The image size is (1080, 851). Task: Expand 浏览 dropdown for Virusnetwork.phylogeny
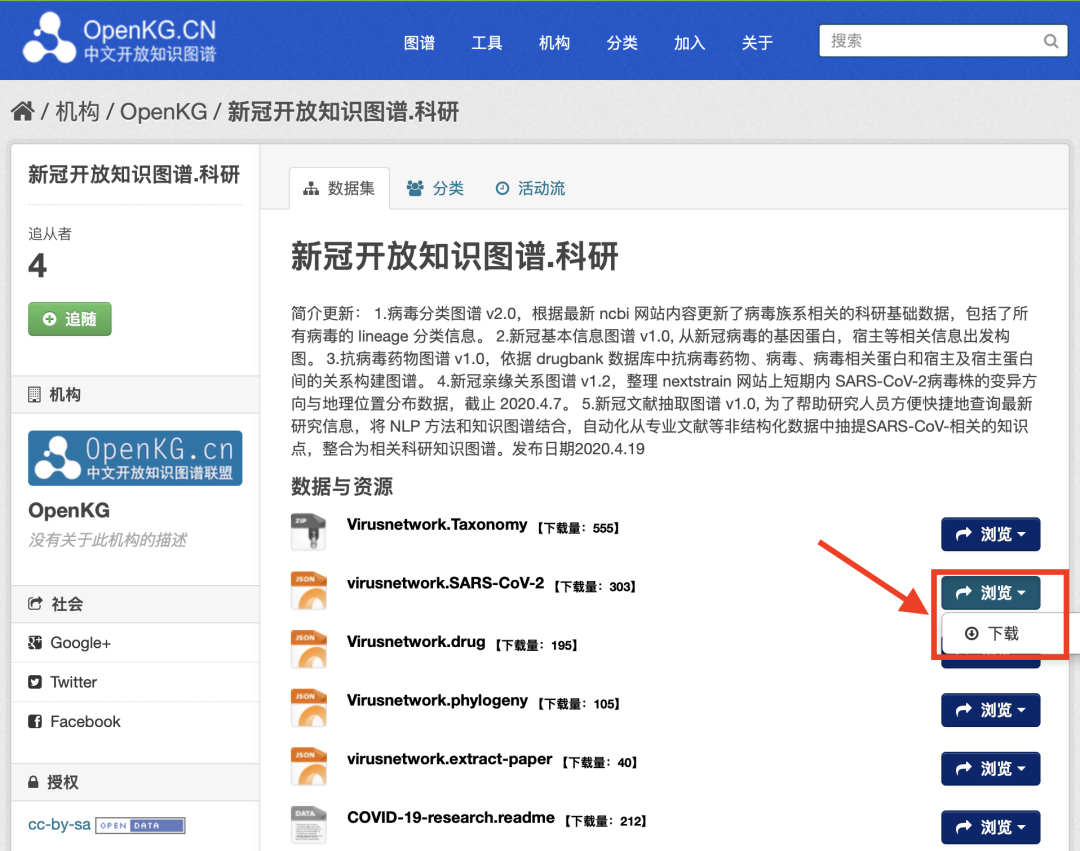click(990, 710)
